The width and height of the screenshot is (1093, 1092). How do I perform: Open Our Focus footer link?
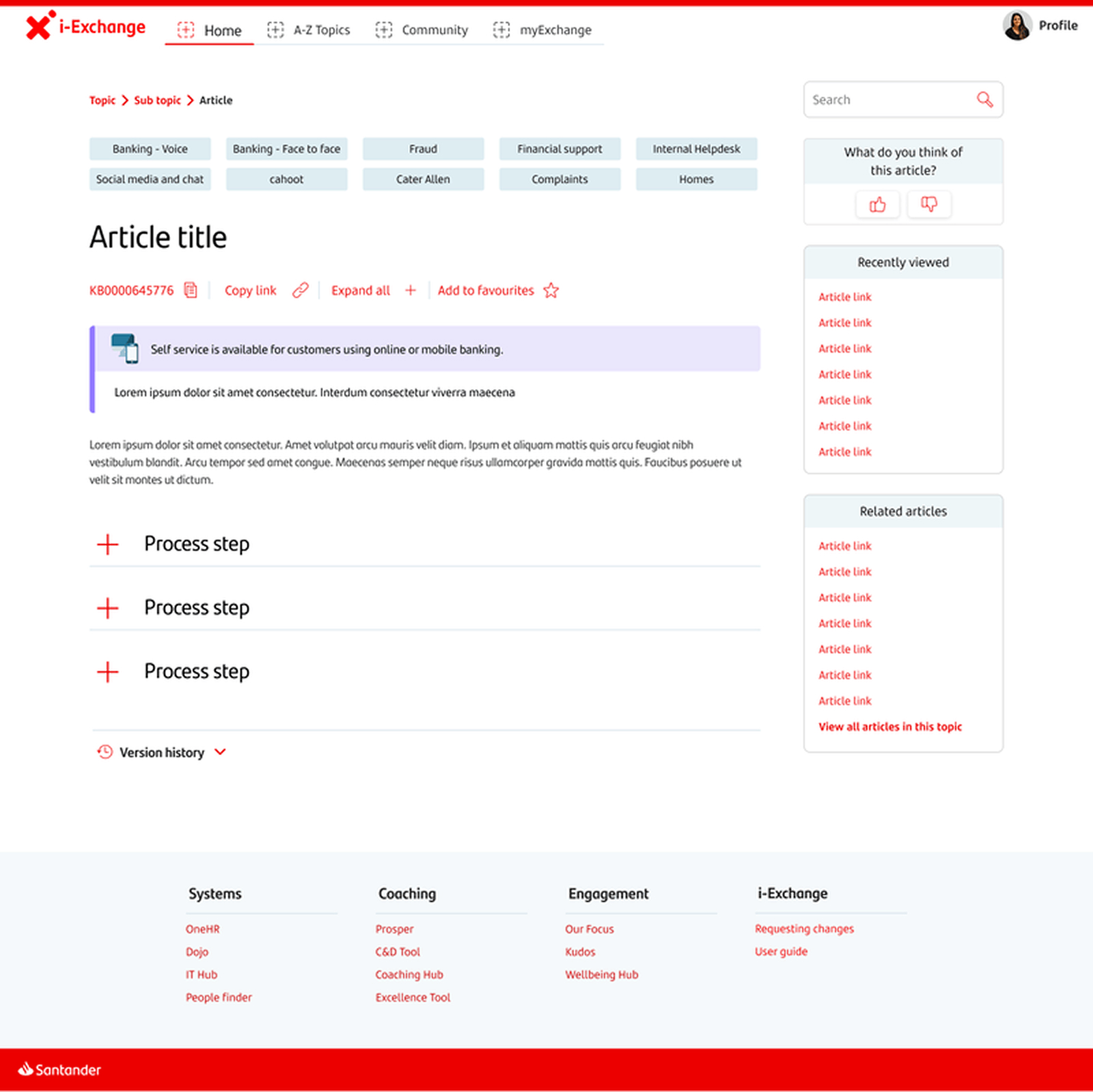pyautogui.click(x=590, y=929)
